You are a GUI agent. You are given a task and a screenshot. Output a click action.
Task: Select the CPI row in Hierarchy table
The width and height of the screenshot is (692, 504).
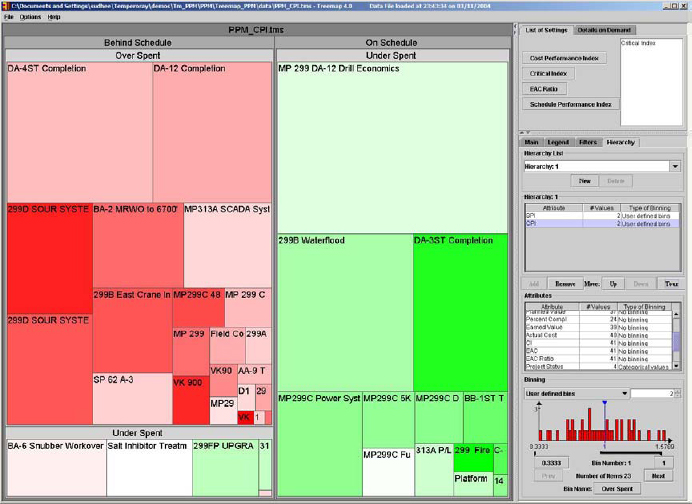[x=603, y=224]
